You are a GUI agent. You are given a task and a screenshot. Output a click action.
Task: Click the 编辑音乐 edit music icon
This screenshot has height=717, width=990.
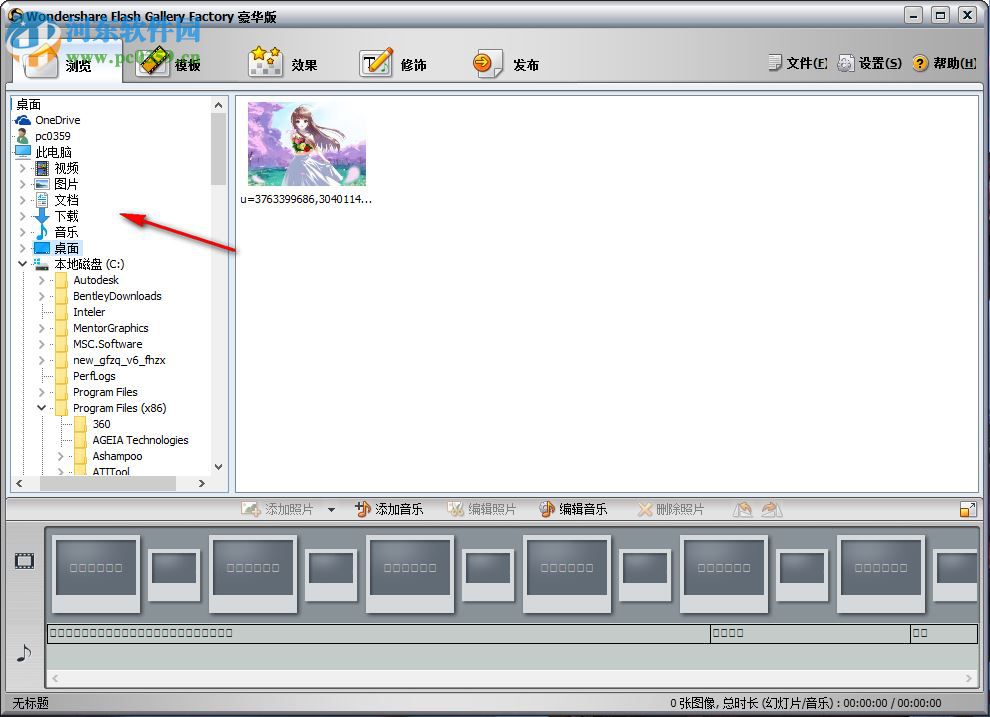(x=547, y=508)
